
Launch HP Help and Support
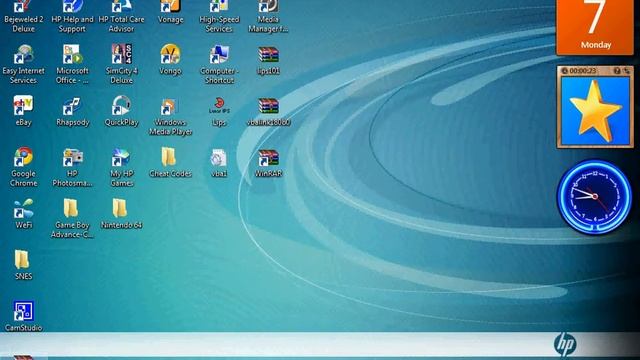(72, 16)
